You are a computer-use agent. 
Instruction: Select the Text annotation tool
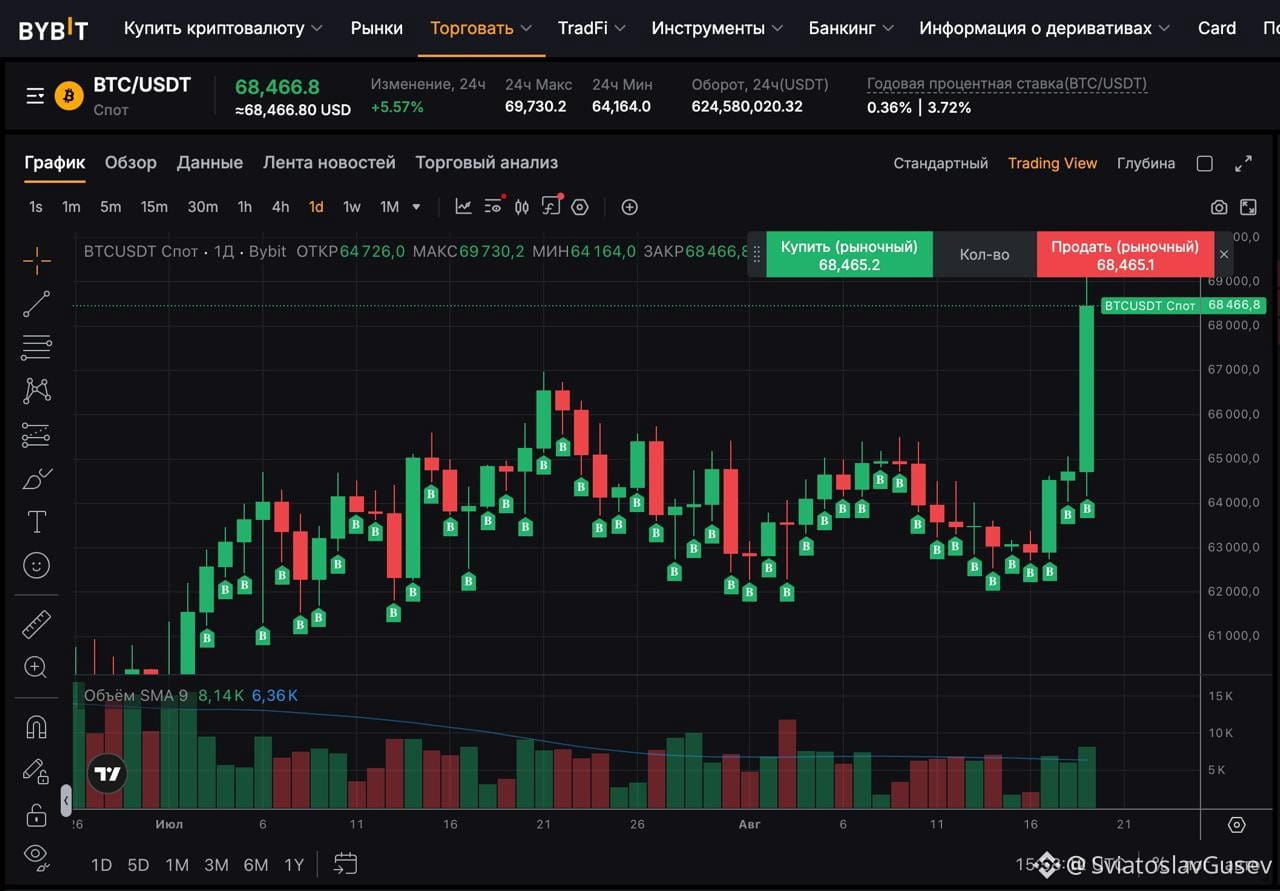coord(37,522)
